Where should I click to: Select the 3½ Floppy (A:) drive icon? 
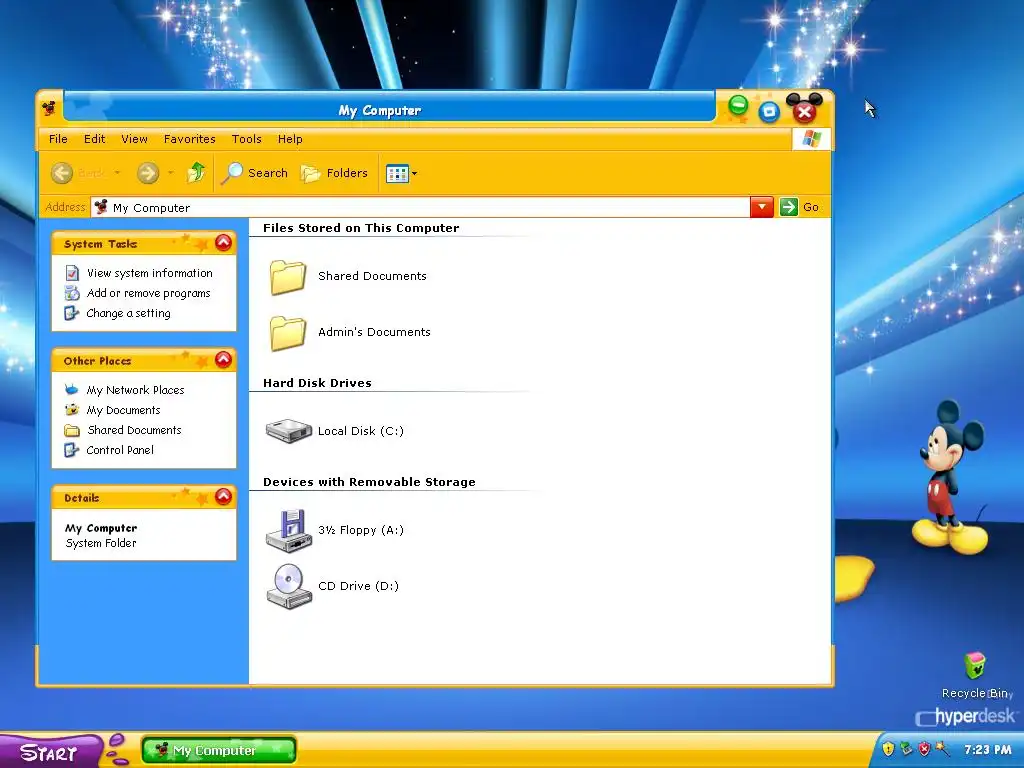(289, 530)
